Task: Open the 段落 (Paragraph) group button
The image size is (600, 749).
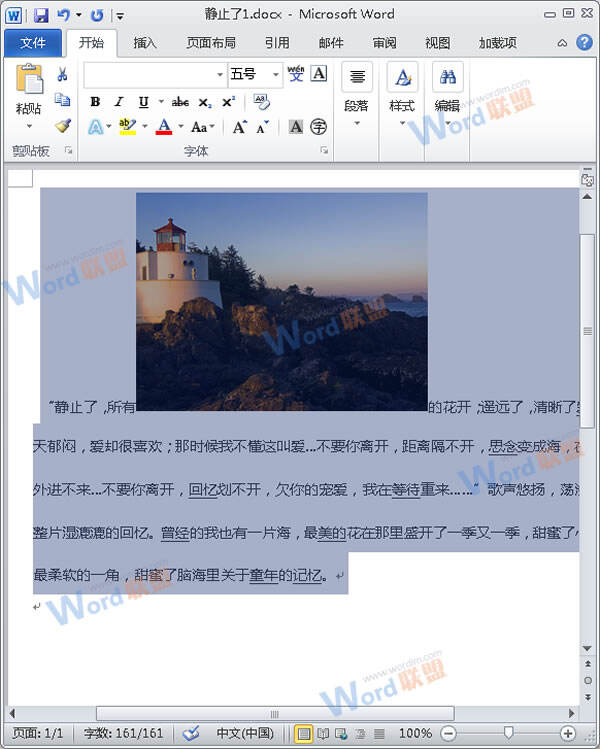Action: [357, 96]
